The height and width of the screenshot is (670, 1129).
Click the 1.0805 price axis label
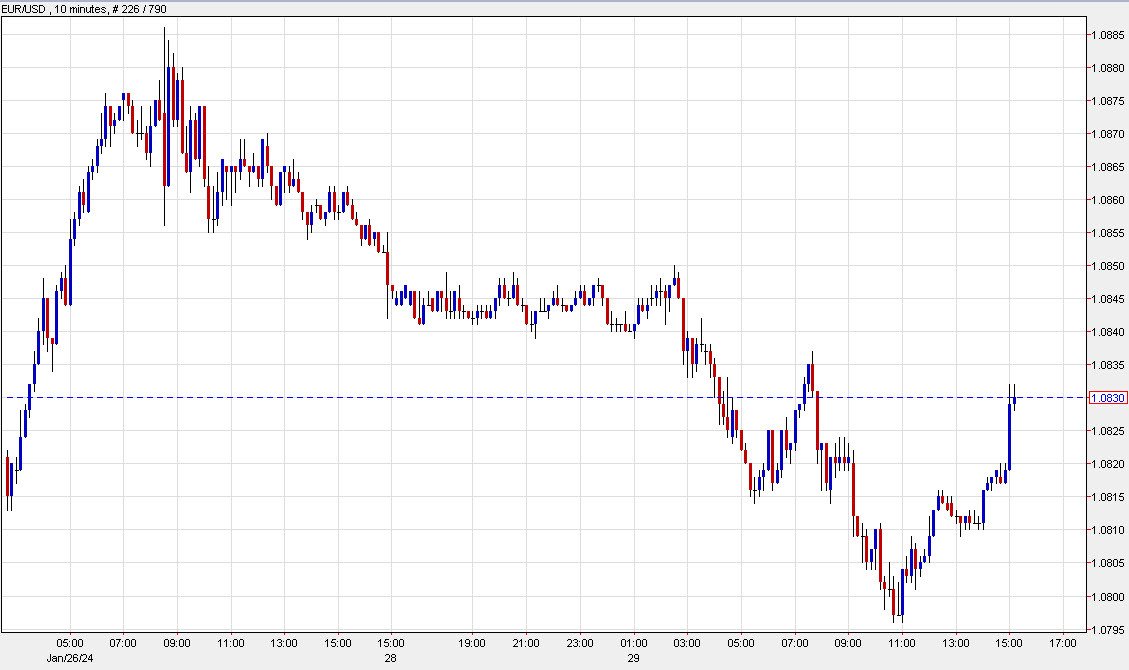[1107, 563]
